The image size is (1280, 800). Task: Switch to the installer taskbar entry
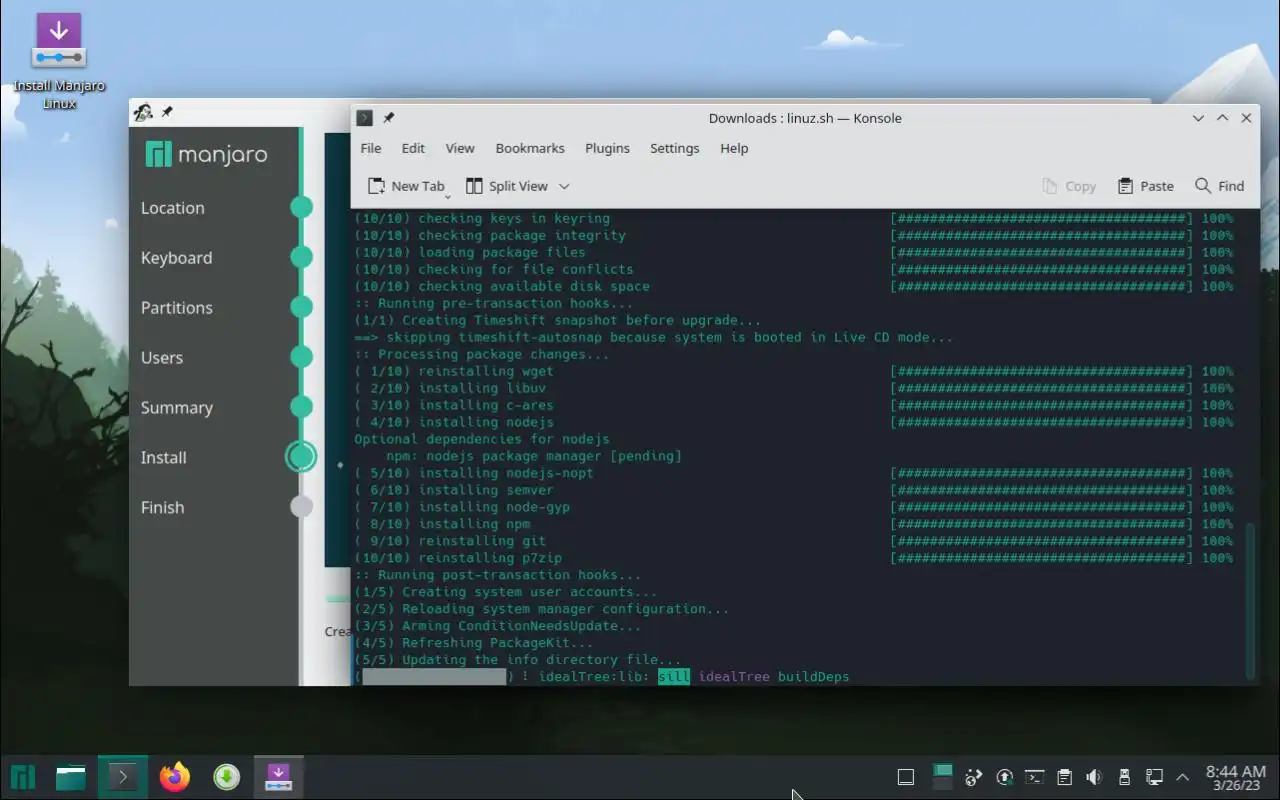[x=278, y=777]
